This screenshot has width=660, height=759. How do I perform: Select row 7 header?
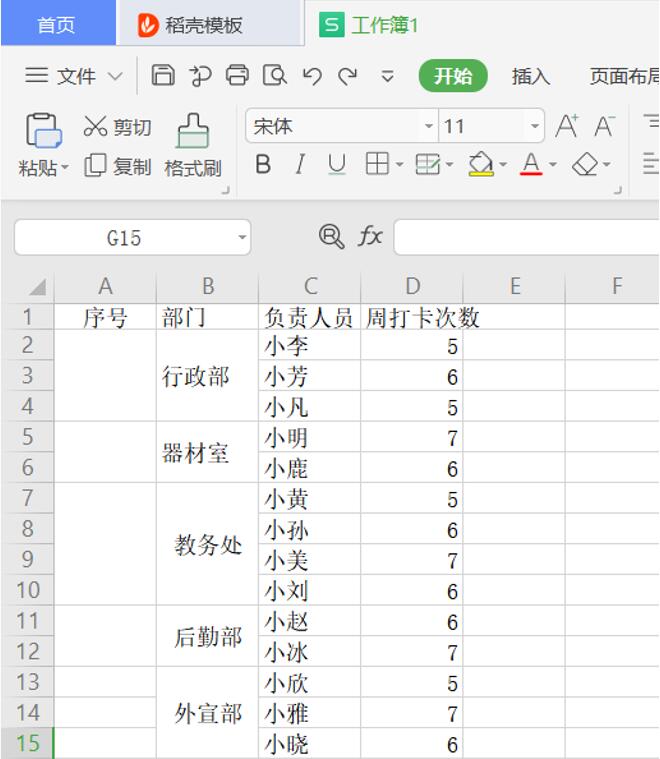click(28, 498)
